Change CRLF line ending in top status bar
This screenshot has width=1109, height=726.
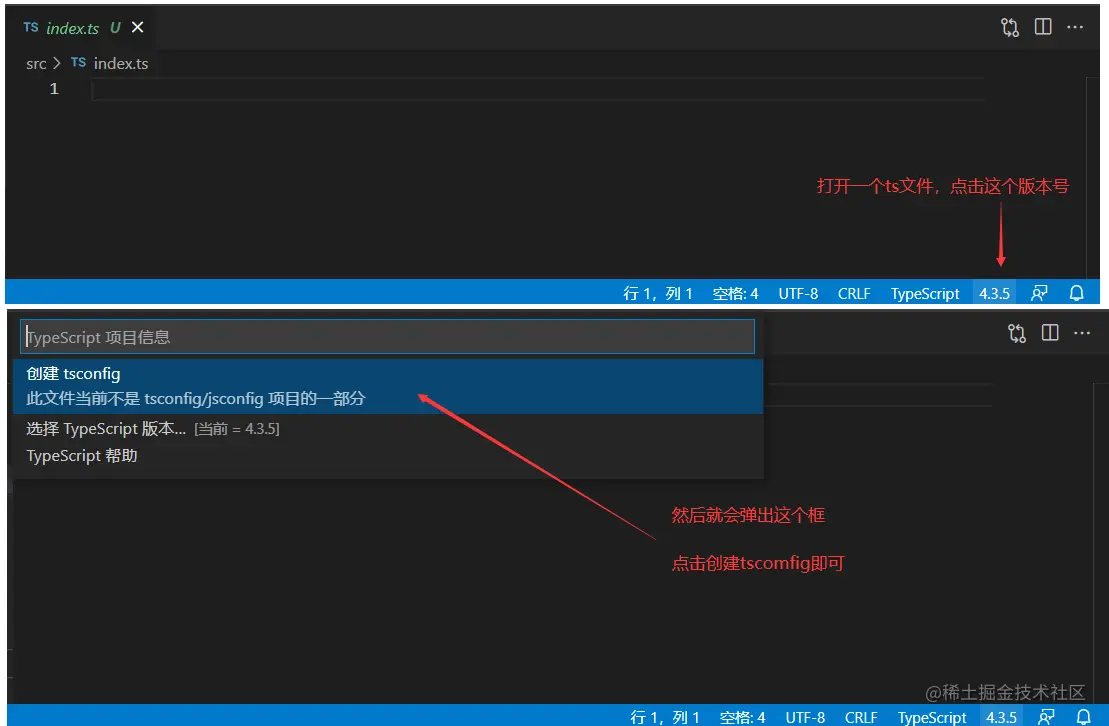pyautogui.click(x=854, y=293)
